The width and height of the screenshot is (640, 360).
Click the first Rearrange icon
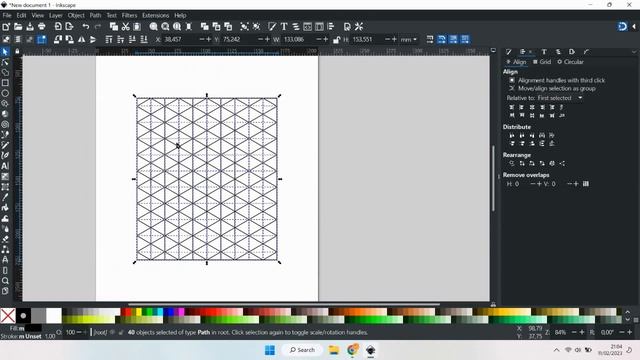coord(511,163)
